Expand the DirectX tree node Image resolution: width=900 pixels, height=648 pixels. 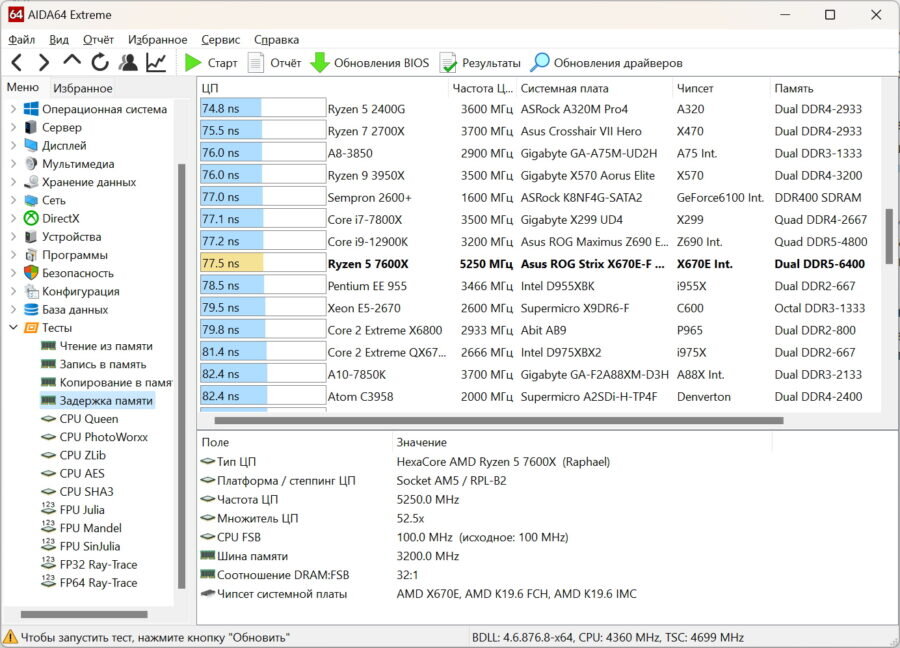coord(13,218)
